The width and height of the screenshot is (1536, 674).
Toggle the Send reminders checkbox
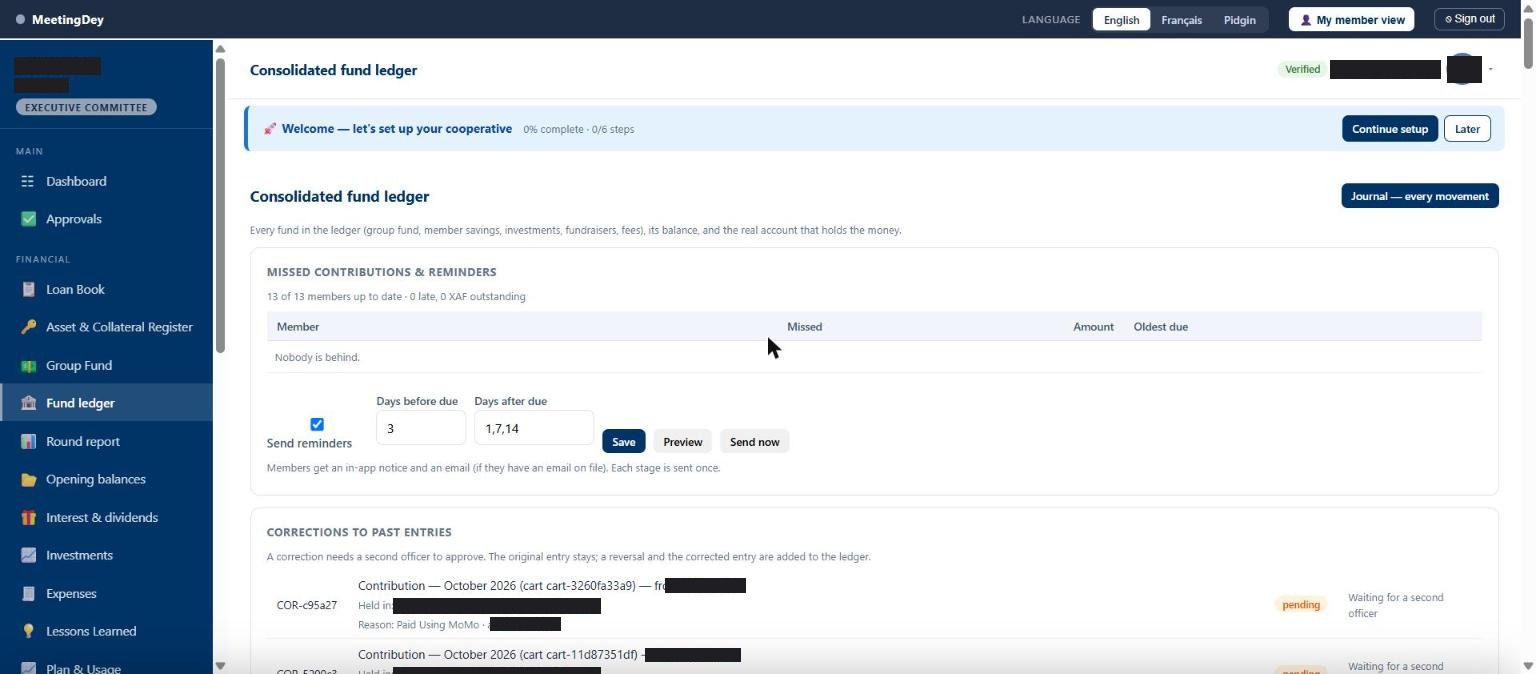point(317,424)
